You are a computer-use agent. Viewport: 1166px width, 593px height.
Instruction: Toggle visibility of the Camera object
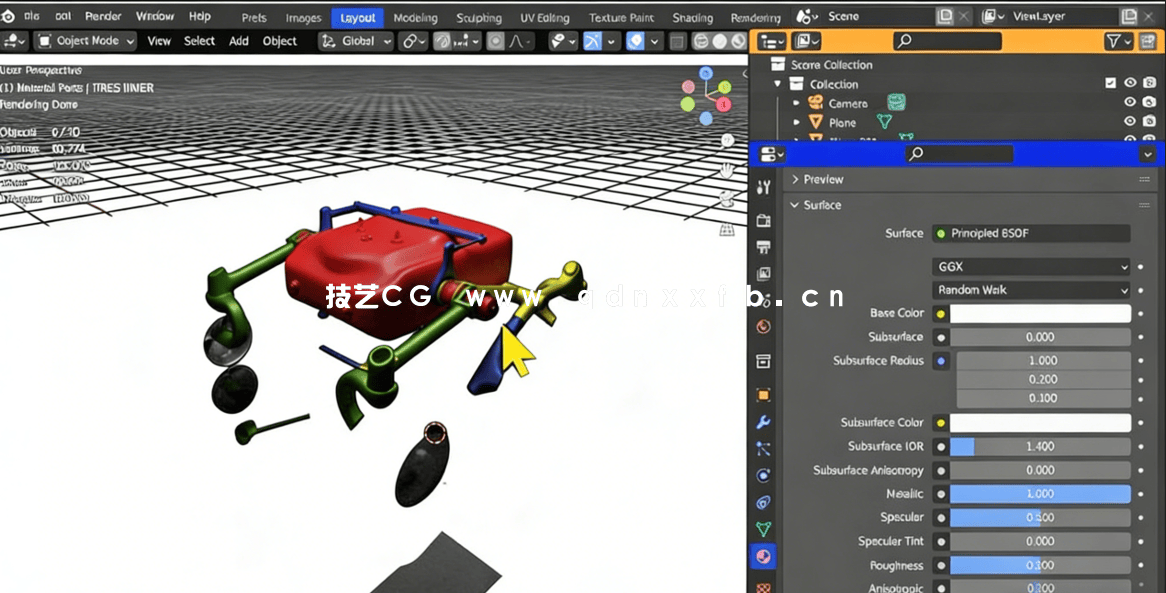[x=1130, y=101]
